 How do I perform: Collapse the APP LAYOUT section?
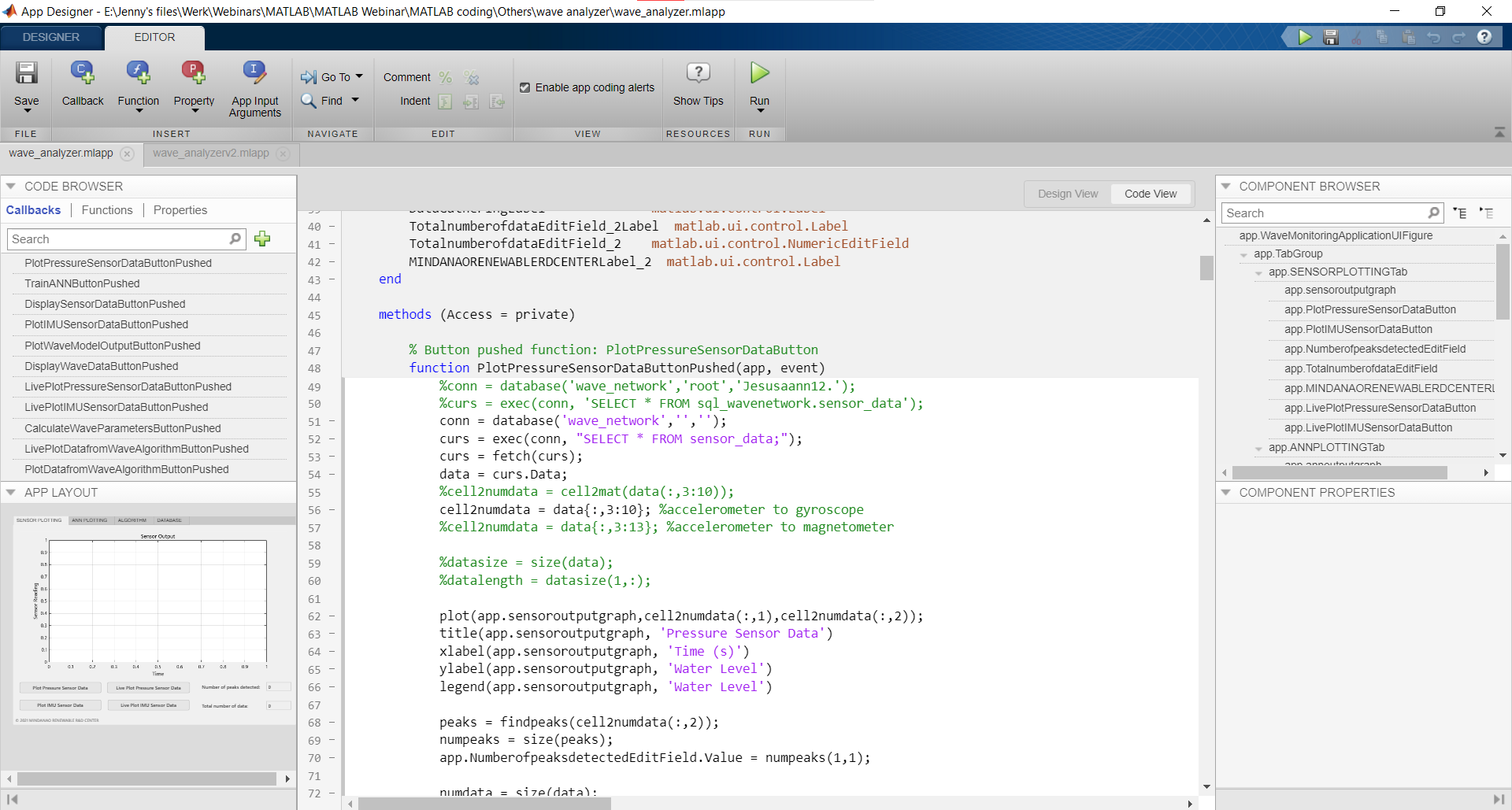point(10,492)
